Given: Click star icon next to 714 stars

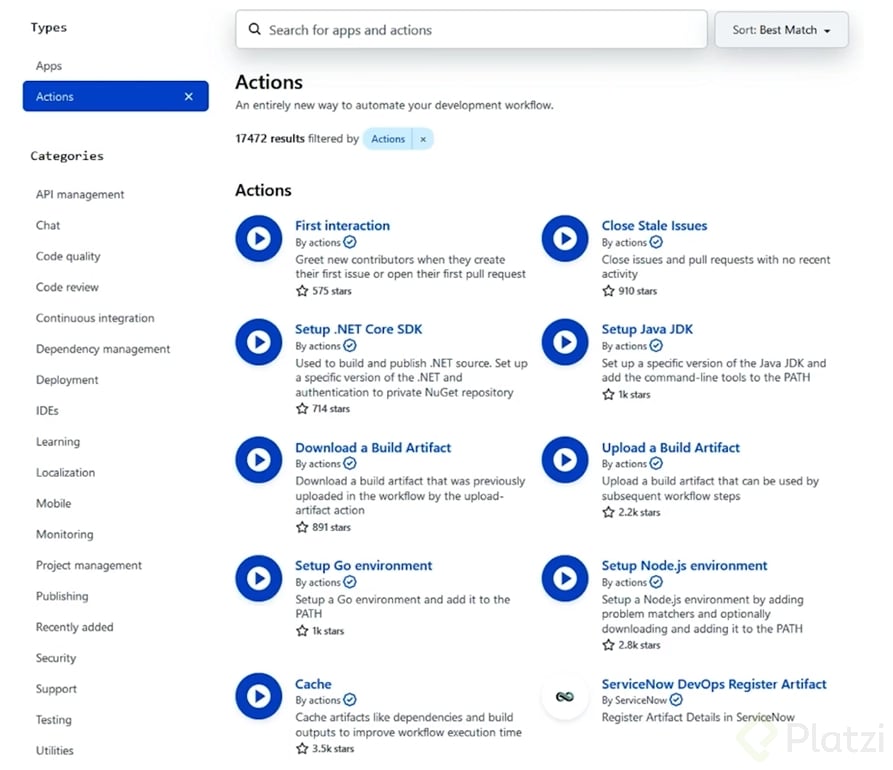Looking at the screenshot, I should click(x=302, y=408).
